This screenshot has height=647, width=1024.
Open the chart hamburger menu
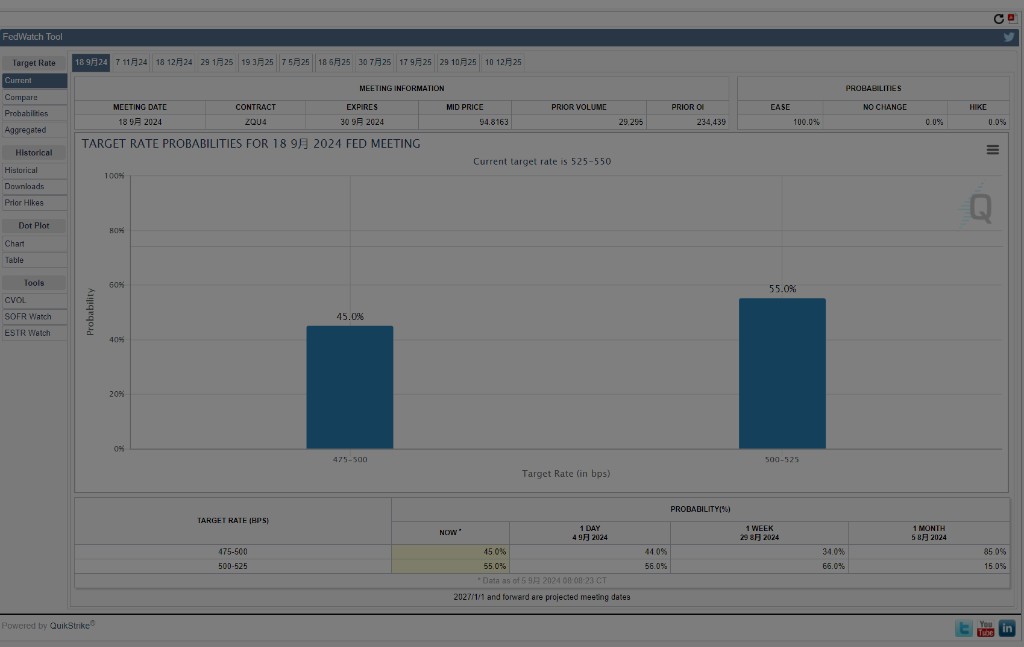992,150
